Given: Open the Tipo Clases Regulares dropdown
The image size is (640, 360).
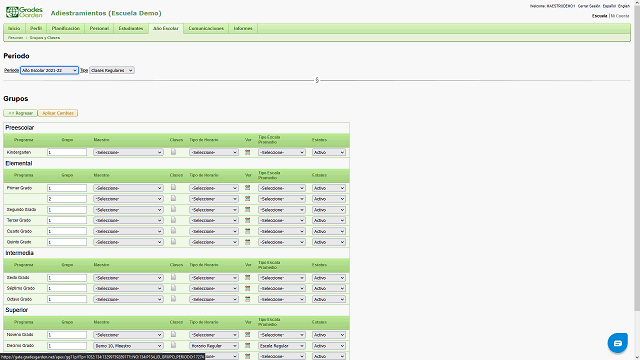Looking at the screenshot, I should (x=112, y=70).
